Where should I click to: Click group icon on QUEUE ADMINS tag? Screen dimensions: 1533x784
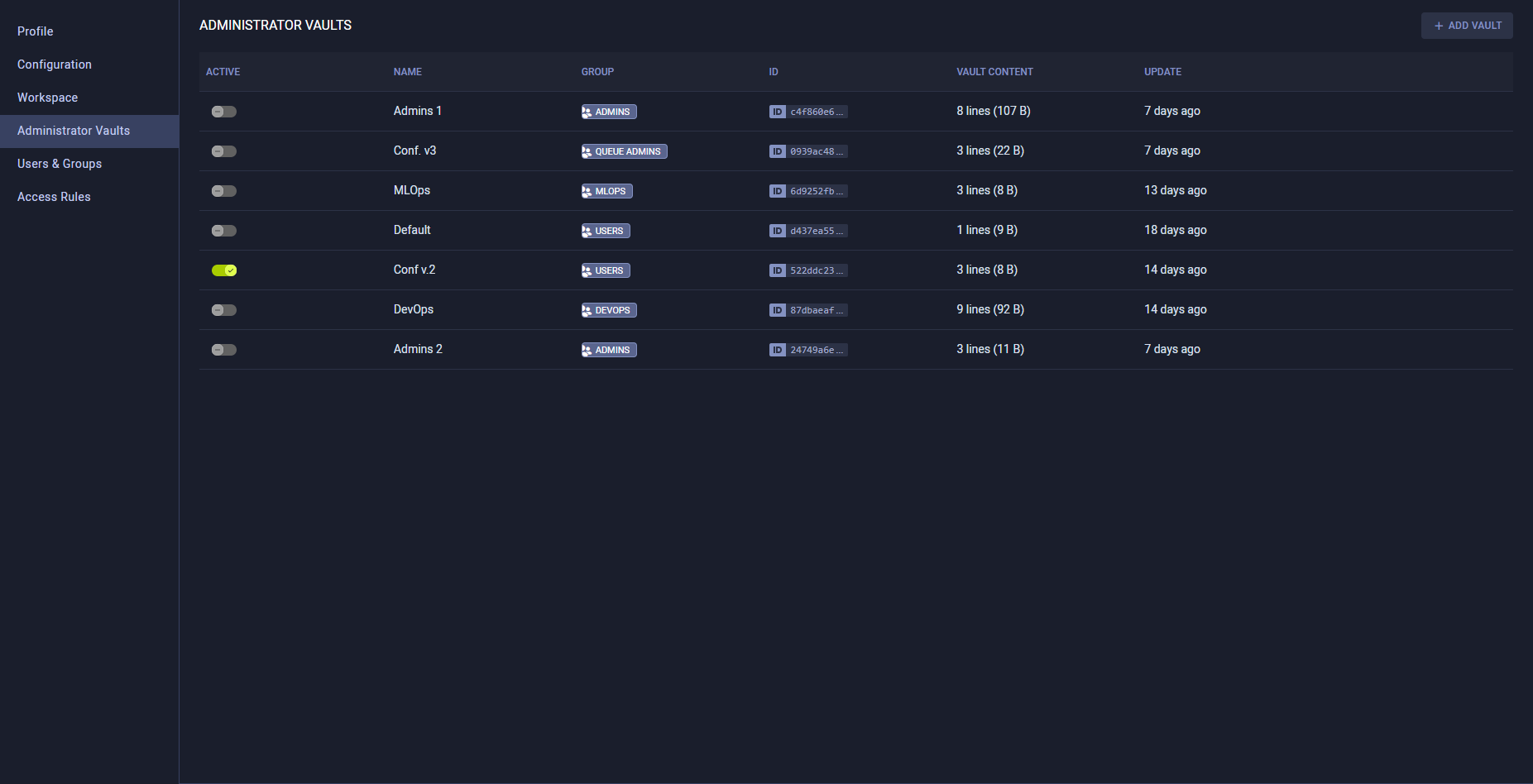(587, 151)
